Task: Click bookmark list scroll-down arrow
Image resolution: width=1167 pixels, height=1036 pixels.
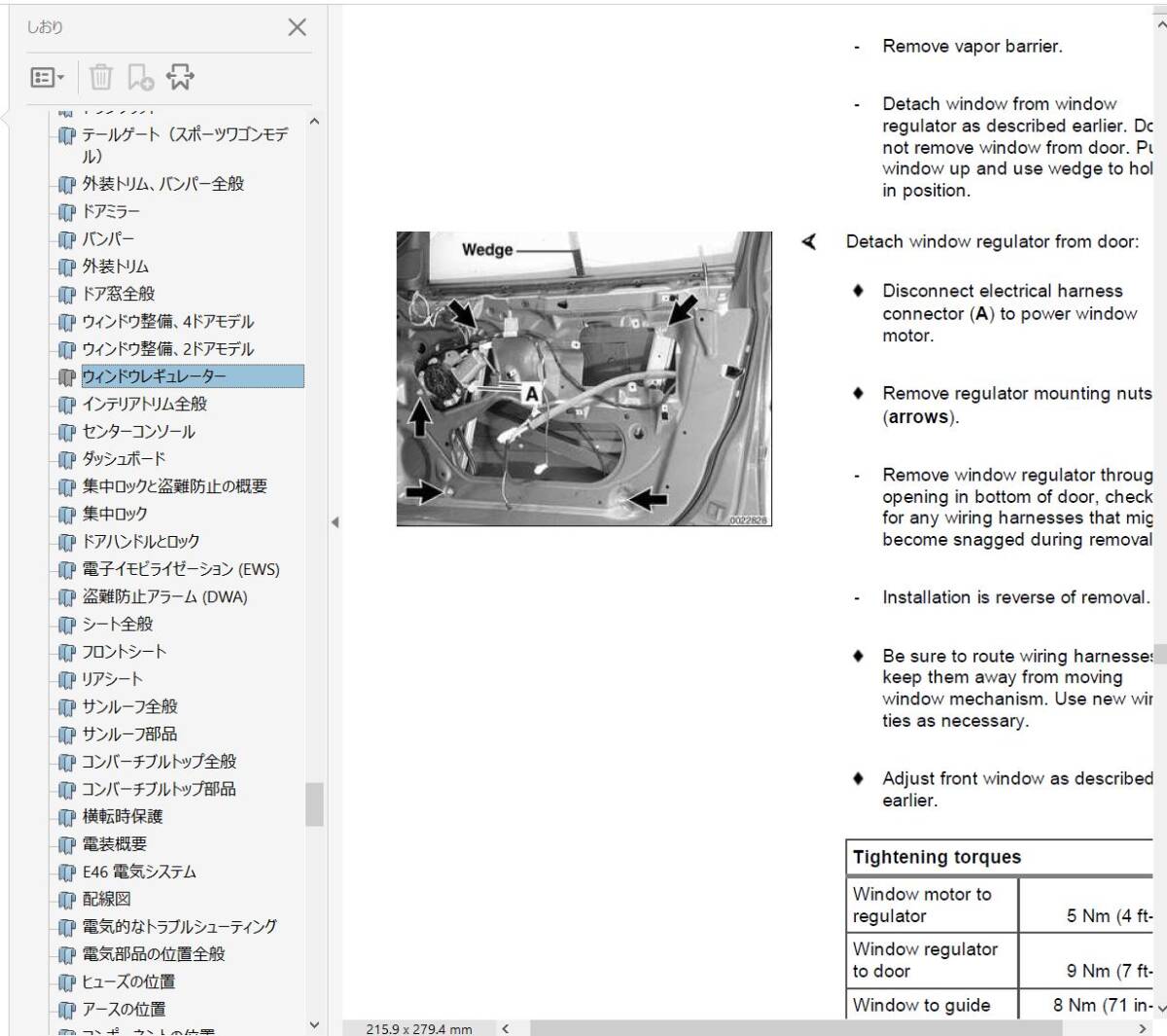Action: [x=314, y=1024]
